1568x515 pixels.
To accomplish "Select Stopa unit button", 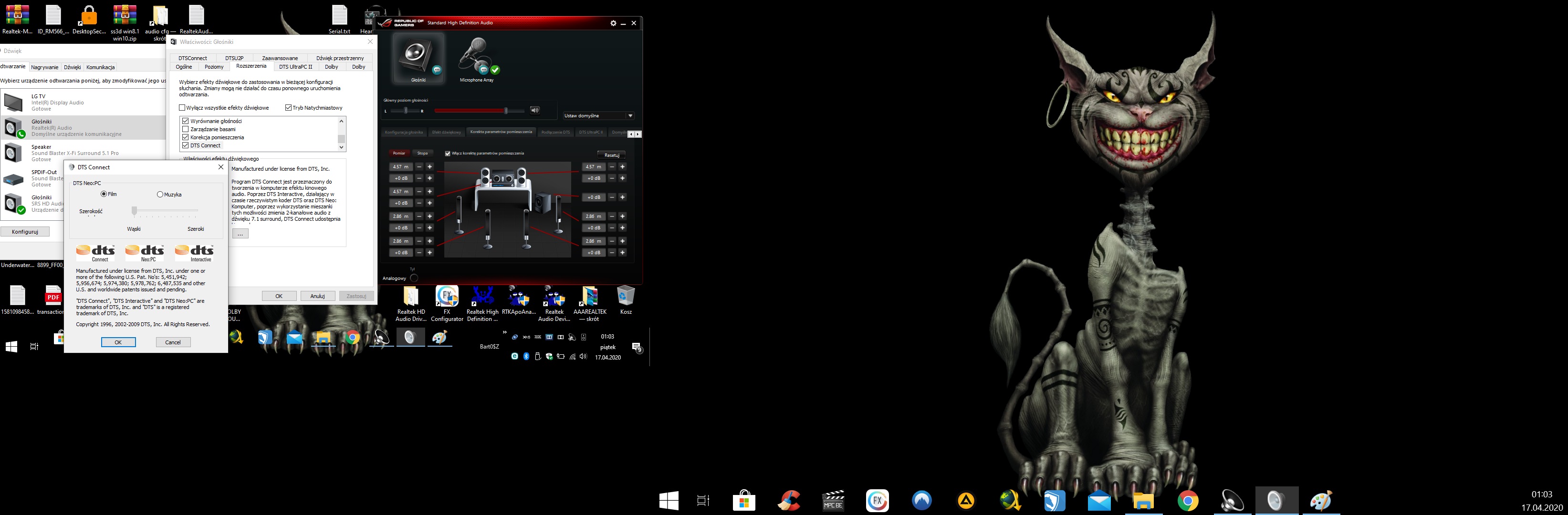I will (x=422, y=153).
